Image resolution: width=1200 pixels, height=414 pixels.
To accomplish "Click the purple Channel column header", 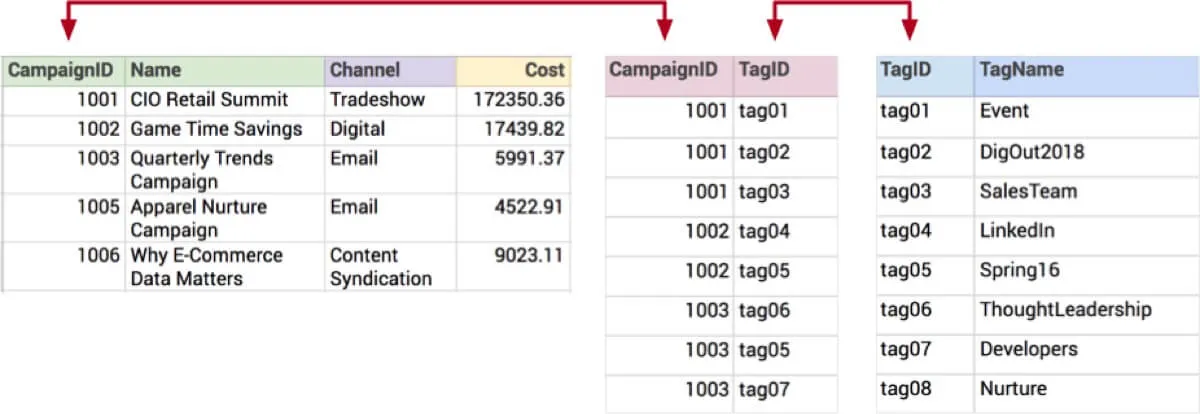I will click(x=390, y=70).
